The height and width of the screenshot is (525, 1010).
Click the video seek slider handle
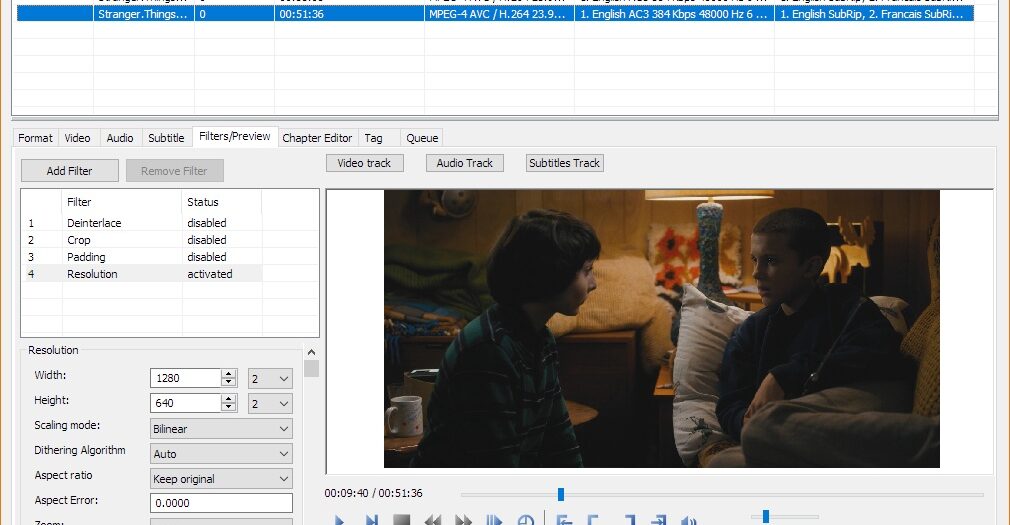pyautogui.click(x=560, y=494)
